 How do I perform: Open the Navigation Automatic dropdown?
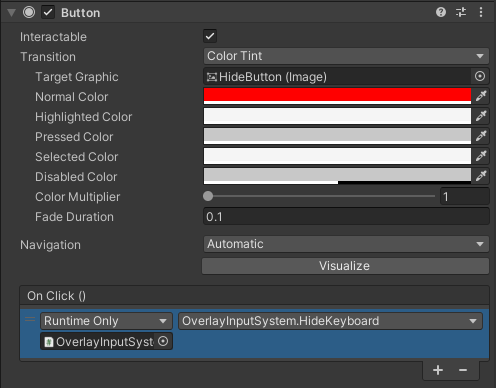346,244
